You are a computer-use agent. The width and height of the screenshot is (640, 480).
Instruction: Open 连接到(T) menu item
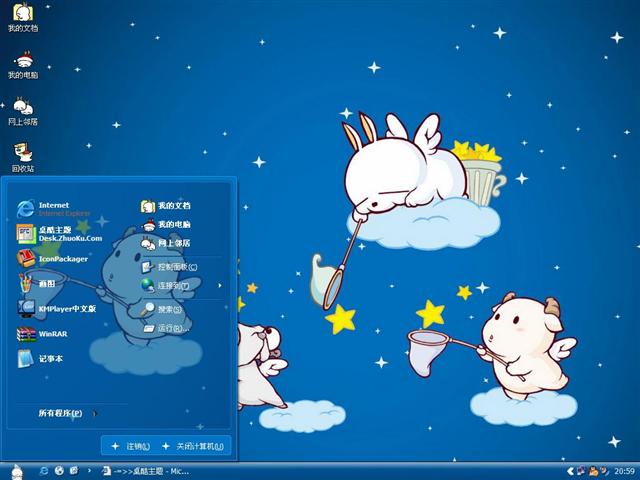point(165,286)
